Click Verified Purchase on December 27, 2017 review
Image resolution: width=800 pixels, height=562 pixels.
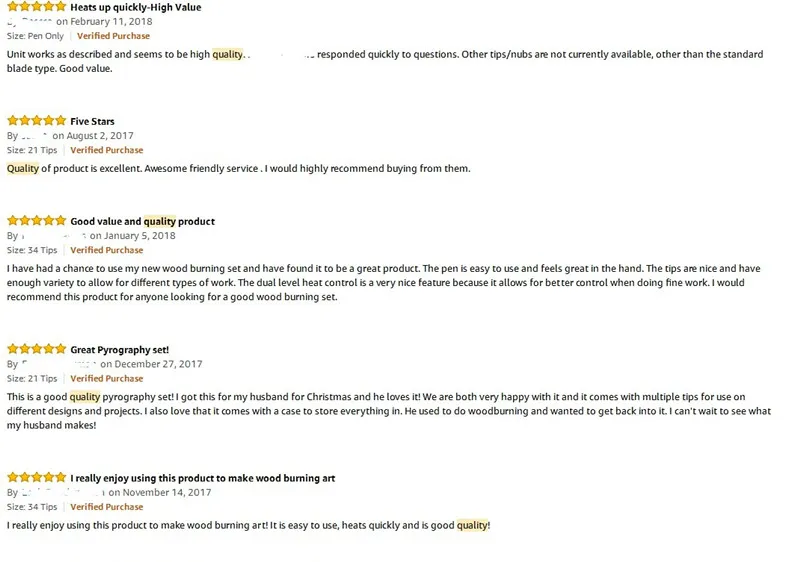107,378
